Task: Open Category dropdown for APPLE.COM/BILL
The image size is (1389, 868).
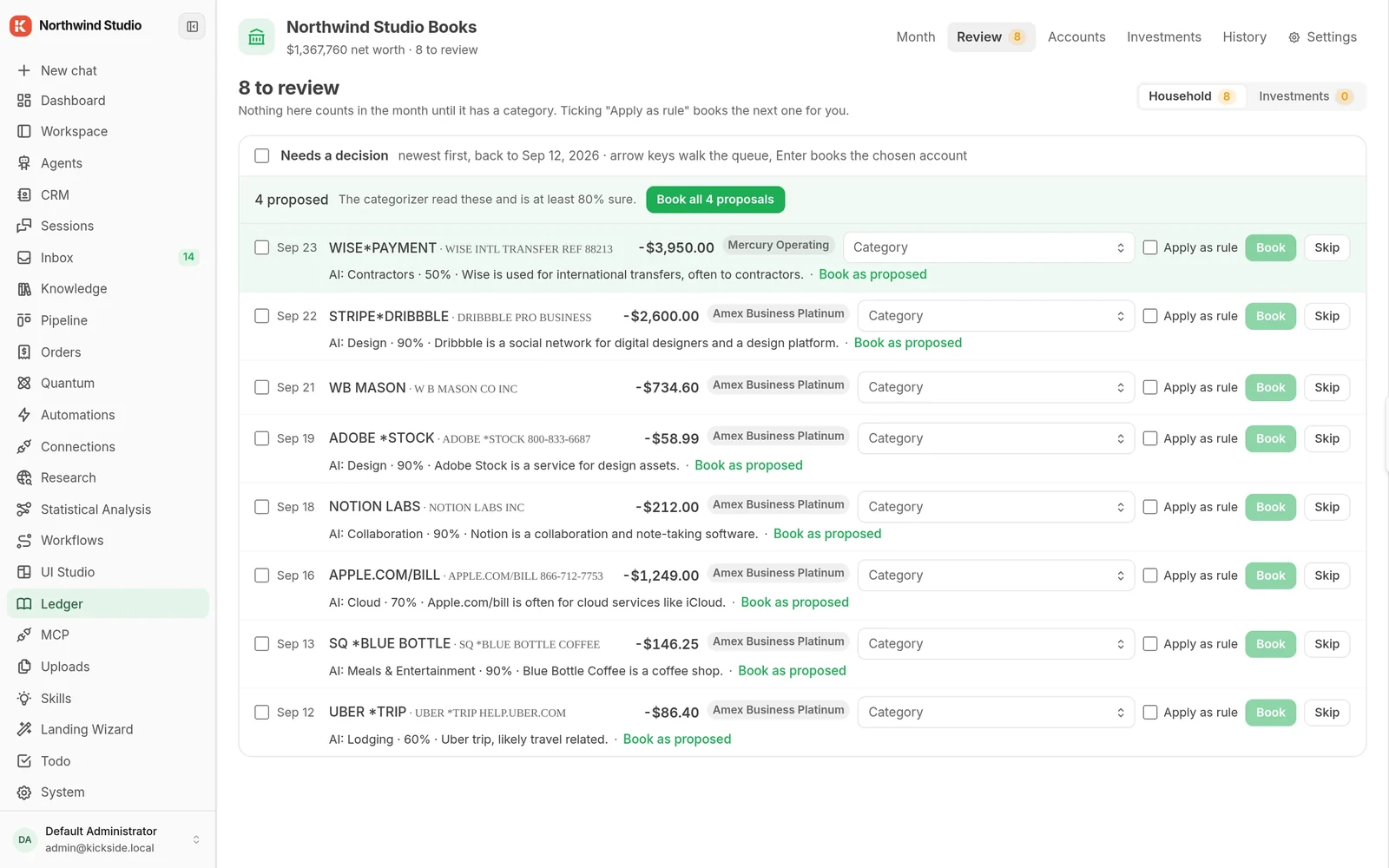Action: point(996,575)
